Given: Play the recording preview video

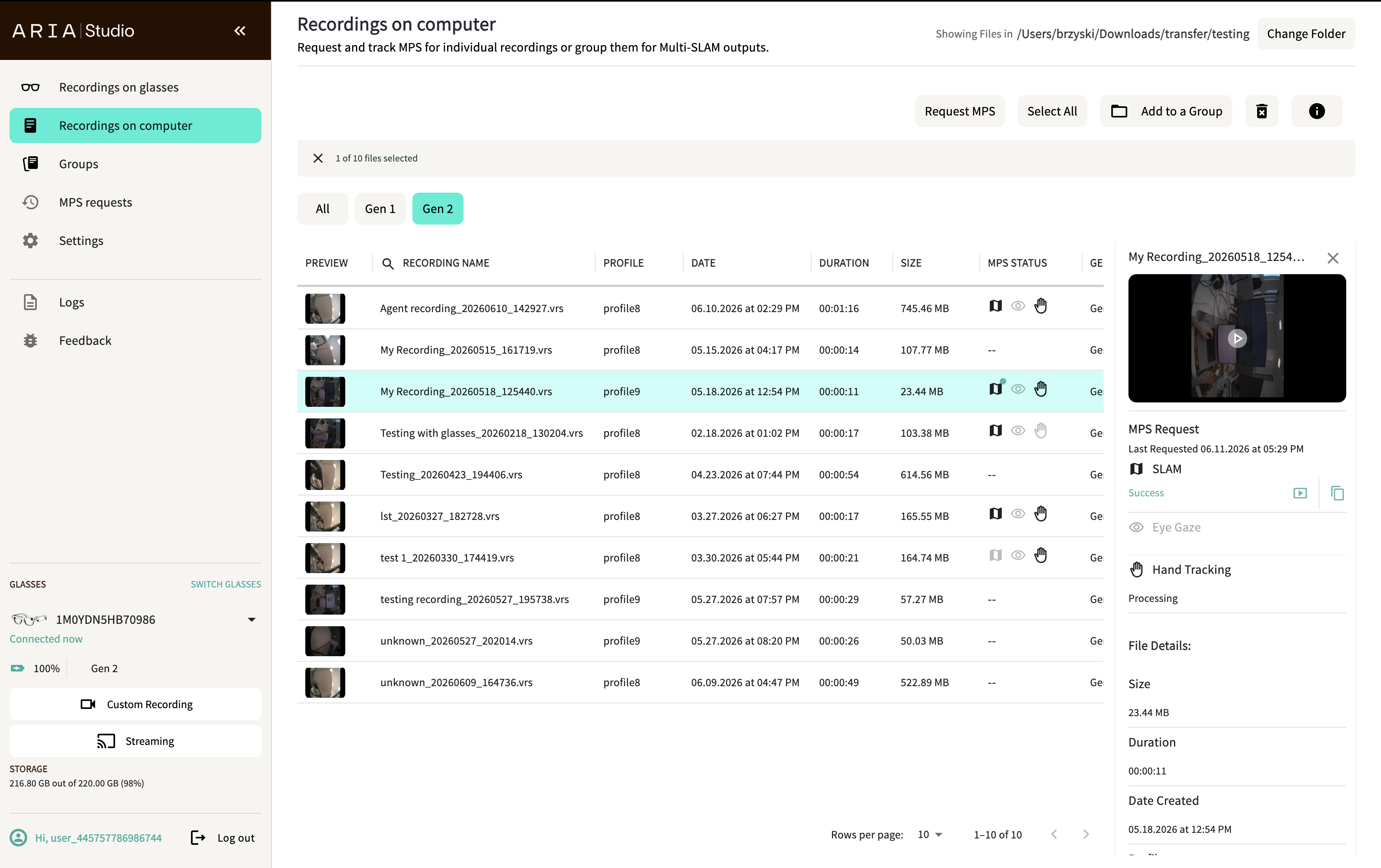Looking at the screenshot, I should [1237, 338].
